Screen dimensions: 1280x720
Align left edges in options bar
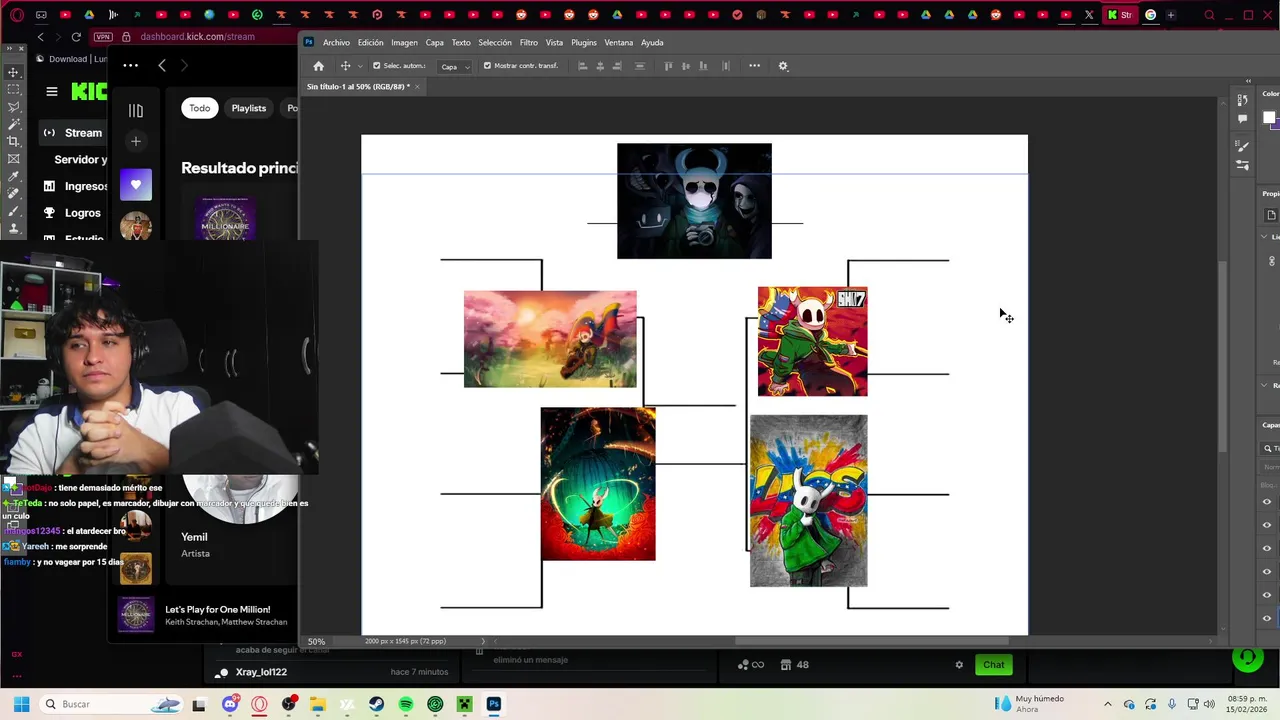(x=582, y=66)
